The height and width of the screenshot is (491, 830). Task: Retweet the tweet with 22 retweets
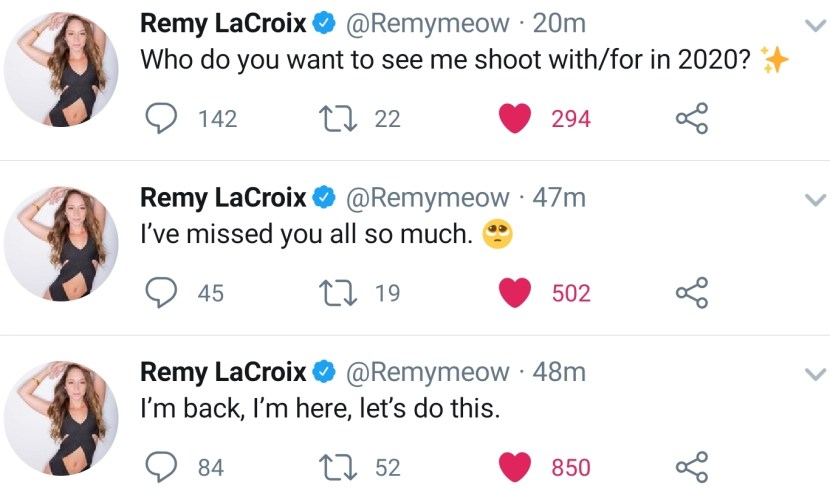click(331, 119)
